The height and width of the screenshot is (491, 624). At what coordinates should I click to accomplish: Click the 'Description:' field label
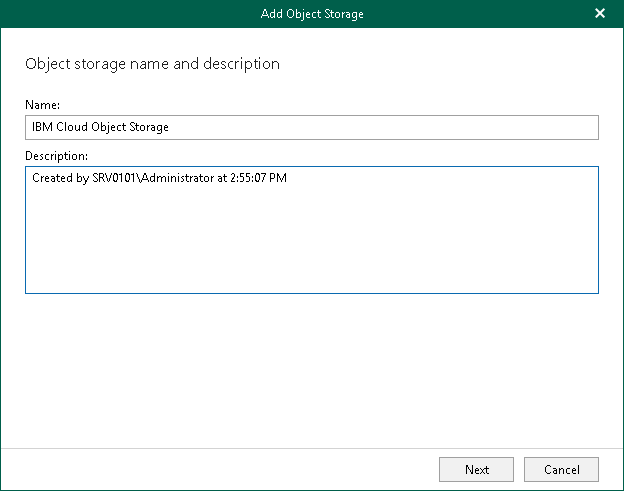(57, 156)
